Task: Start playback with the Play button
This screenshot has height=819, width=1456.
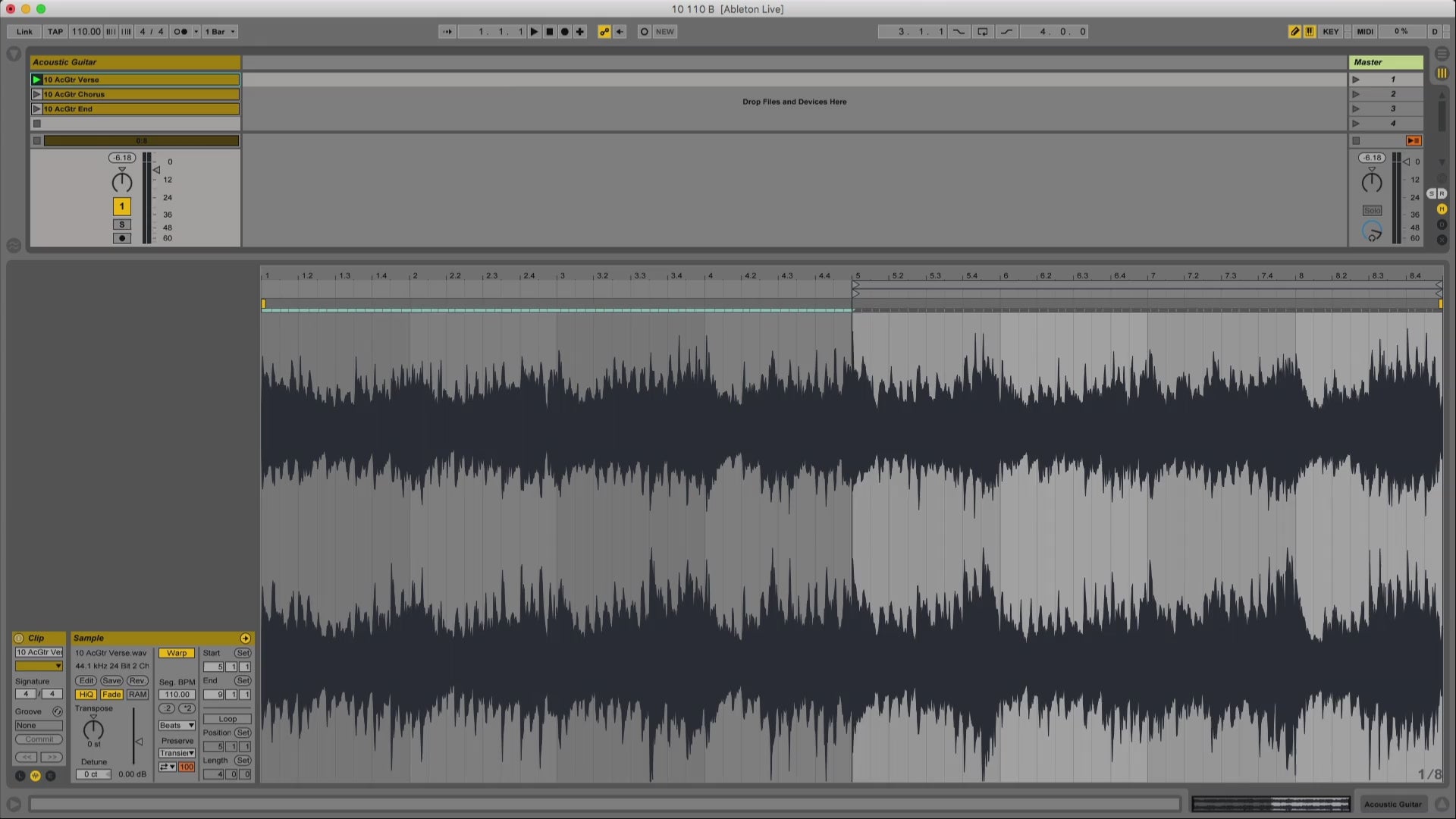Action: click(534, 32)
